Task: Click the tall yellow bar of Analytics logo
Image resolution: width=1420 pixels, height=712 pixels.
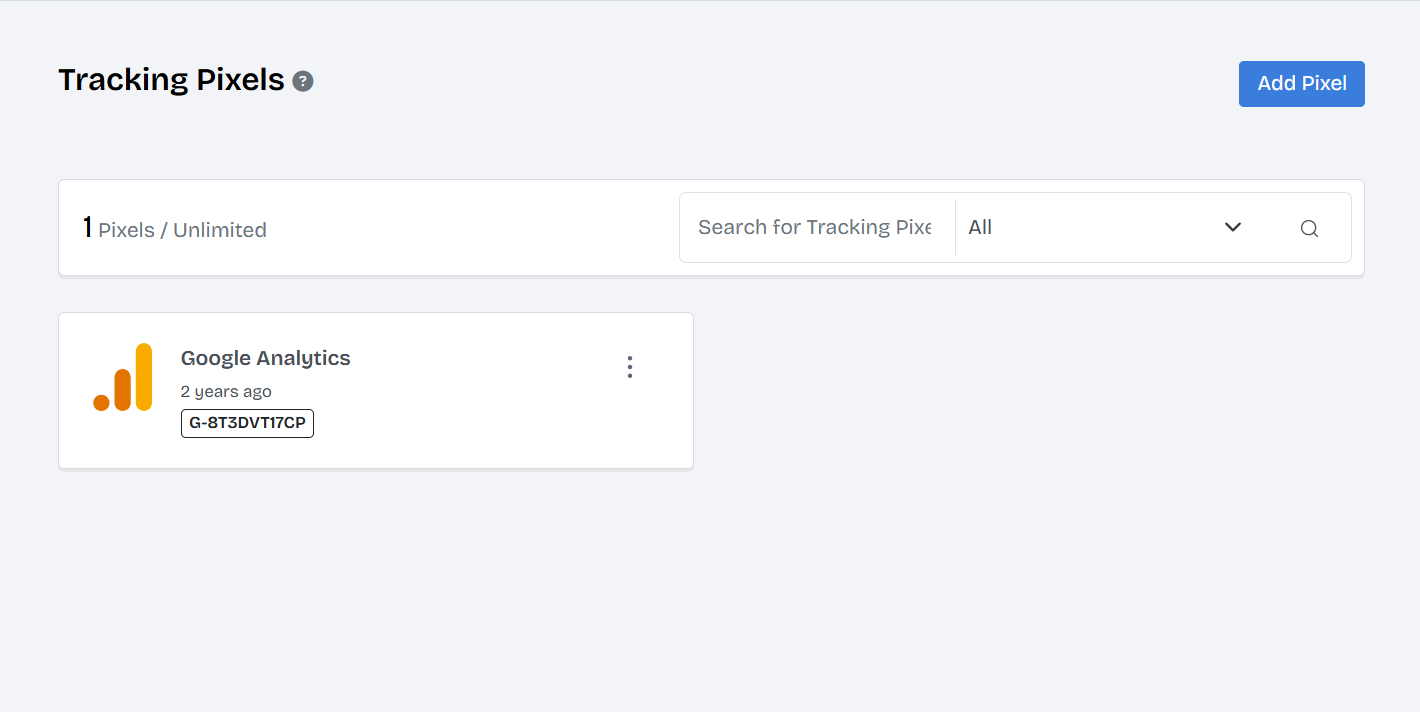Action: (144, 376)
